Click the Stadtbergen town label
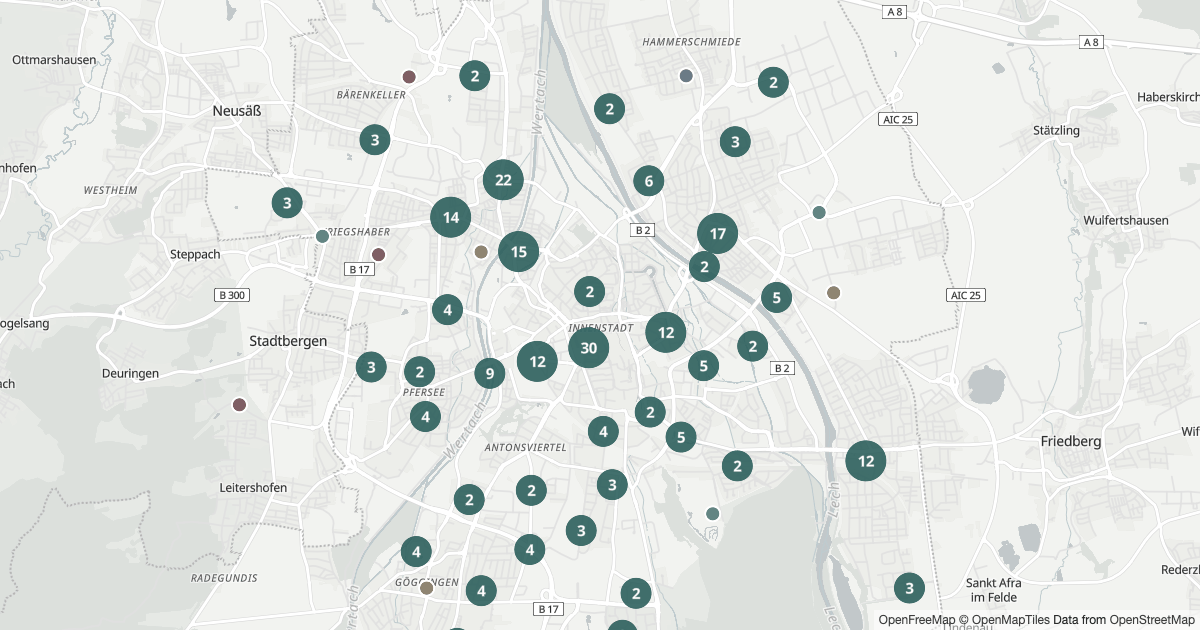1200x630 pixels. (288, 341)
